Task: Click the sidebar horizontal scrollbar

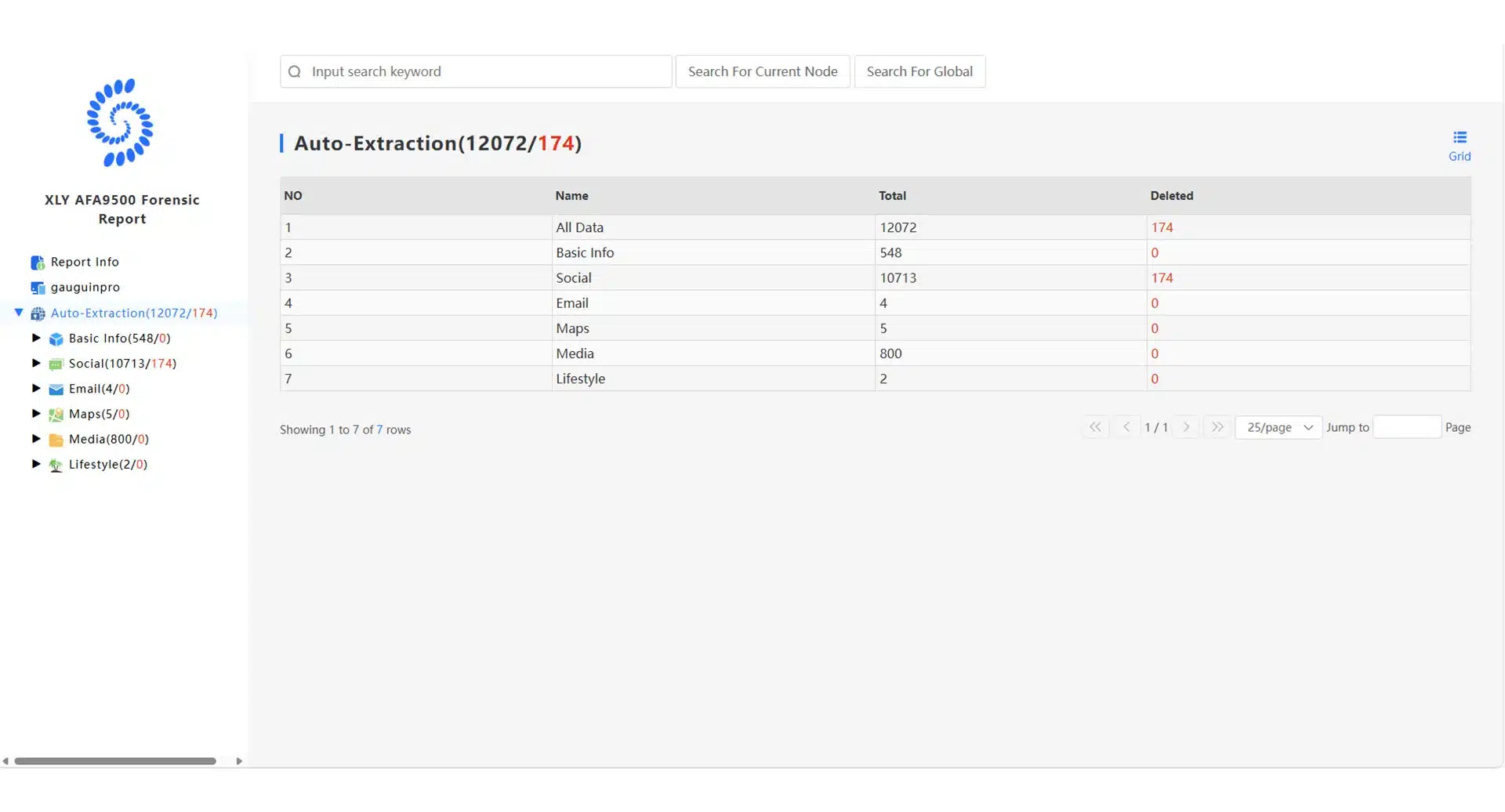Action: pyautogui.click(x=115, y=761)
